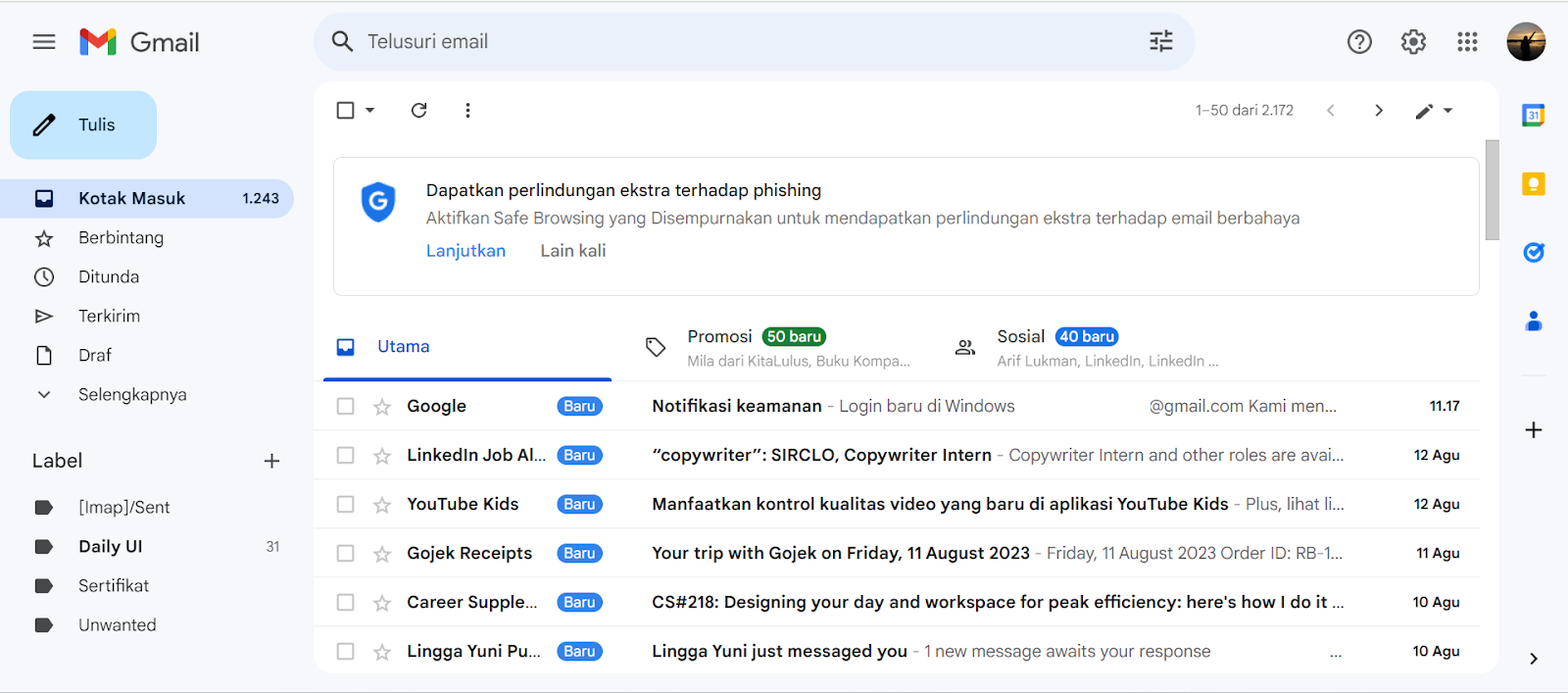Open Contacts side panel

(1534, 321)
